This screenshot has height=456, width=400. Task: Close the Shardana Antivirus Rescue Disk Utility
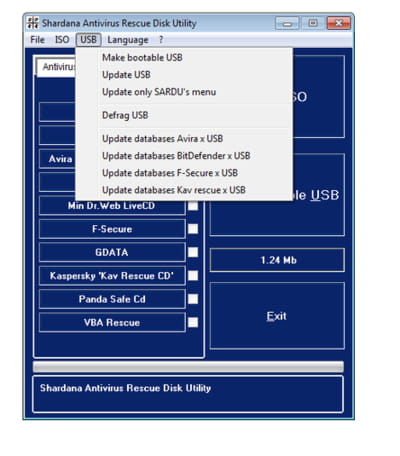338,23
